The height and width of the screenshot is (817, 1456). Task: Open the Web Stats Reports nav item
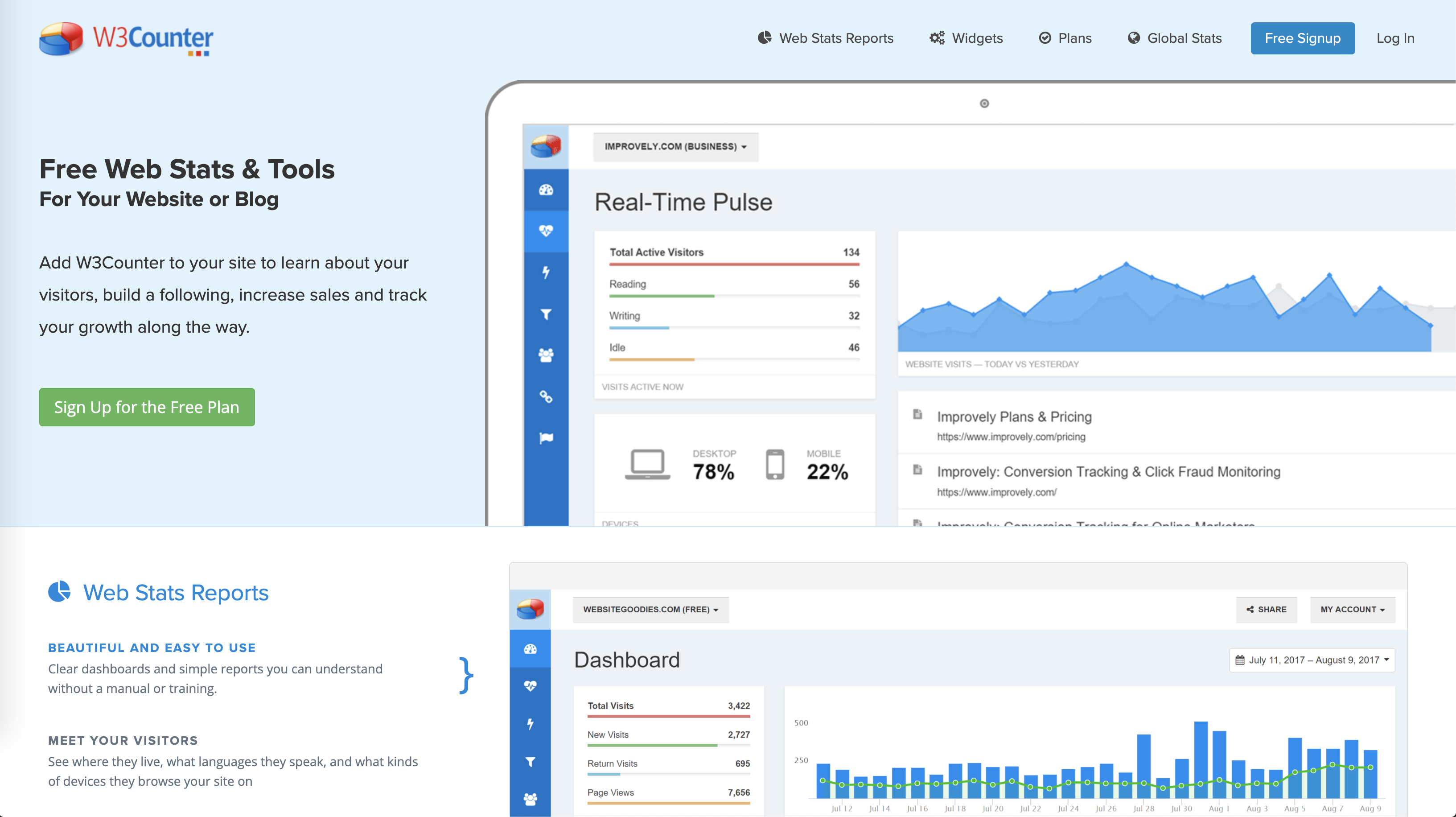pos(825,38)
